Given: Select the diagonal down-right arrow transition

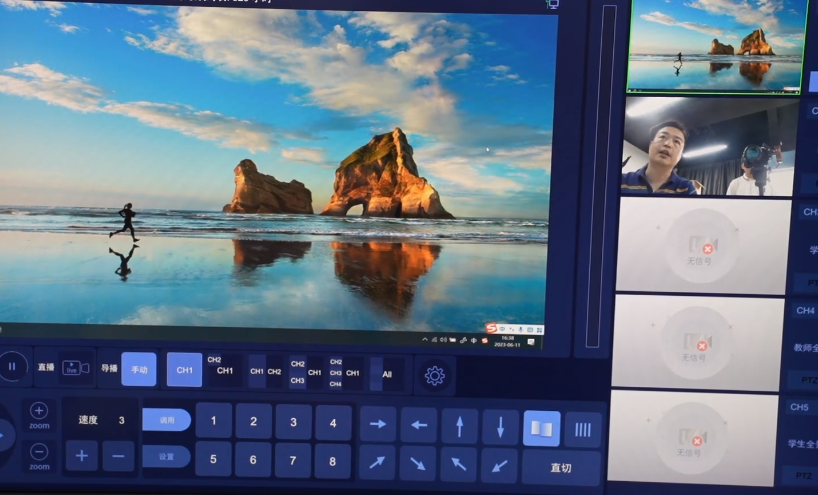Looking at the screenshot, I should [x=417, y=464].
